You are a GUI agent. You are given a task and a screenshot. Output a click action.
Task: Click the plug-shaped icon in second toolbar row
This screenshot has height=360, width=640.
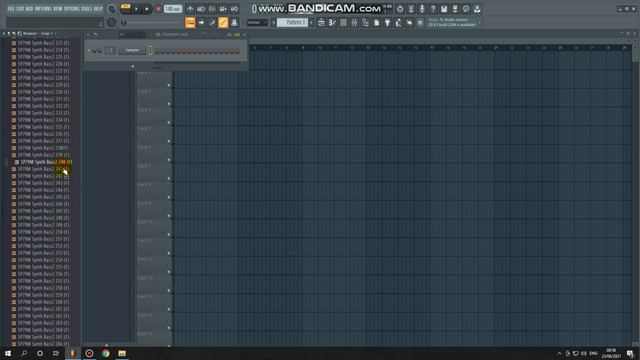387,23
